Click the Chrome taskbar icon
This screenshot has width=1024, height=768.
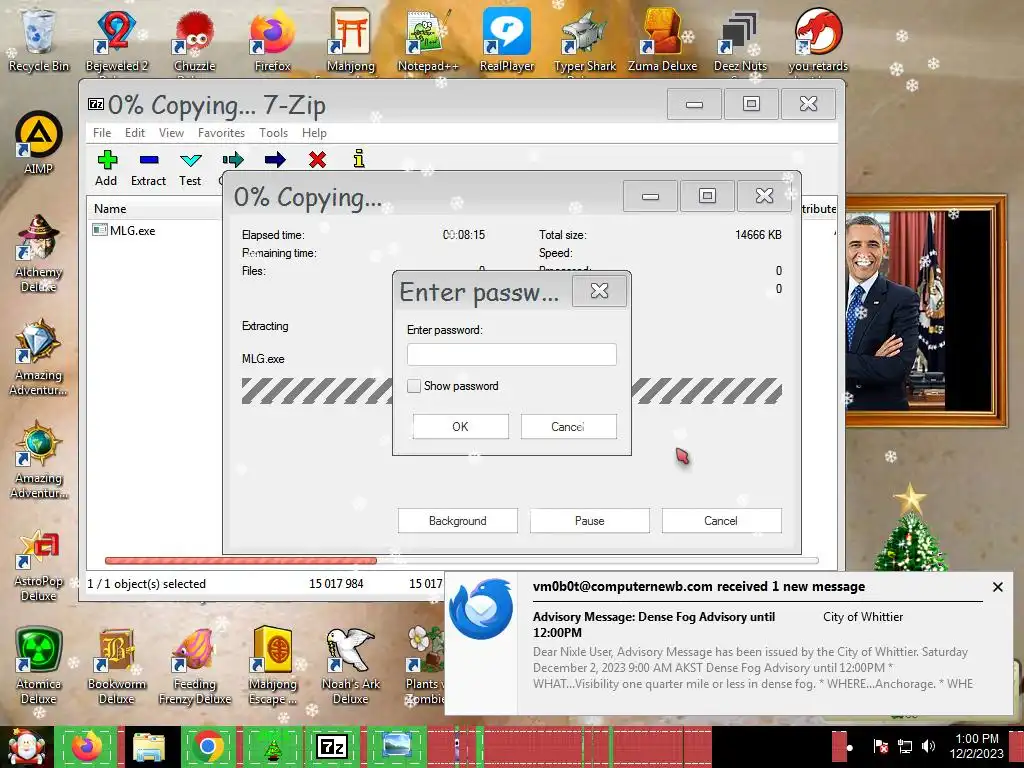click(x=208, y=746)
